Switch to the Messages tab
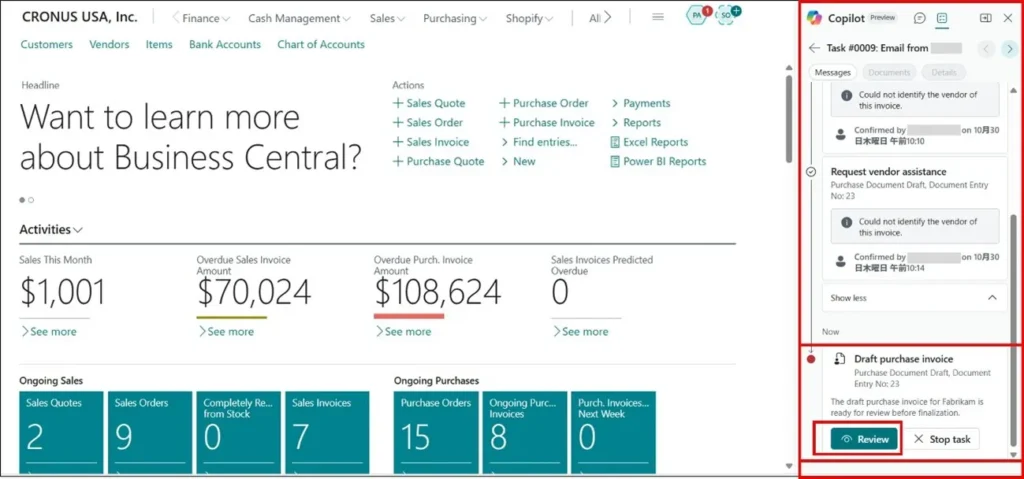Screen dimensions: 1024x479 [833, 72]
